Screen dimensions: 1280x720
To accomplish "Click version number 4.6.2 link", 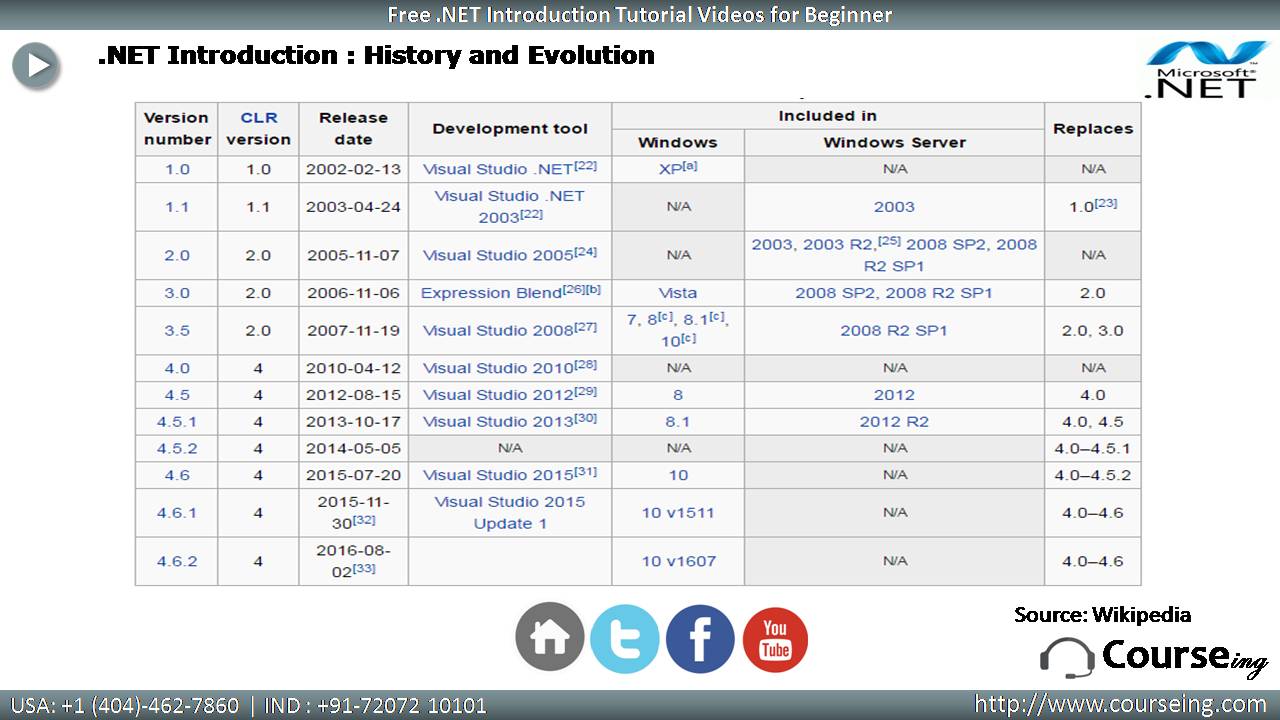I will pos(177,561).
